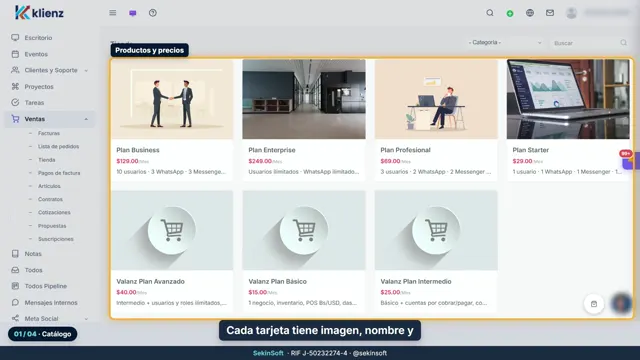Open Artículos submenu item
The image size is (640, 360).
49,186
